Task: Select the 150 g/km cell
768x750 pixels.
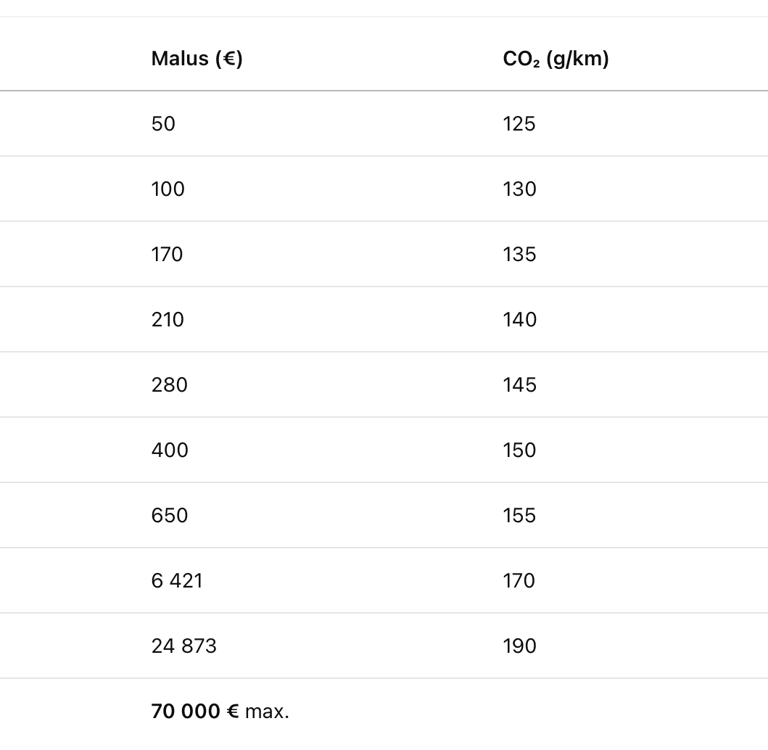Action: click(x=520, y=450)
